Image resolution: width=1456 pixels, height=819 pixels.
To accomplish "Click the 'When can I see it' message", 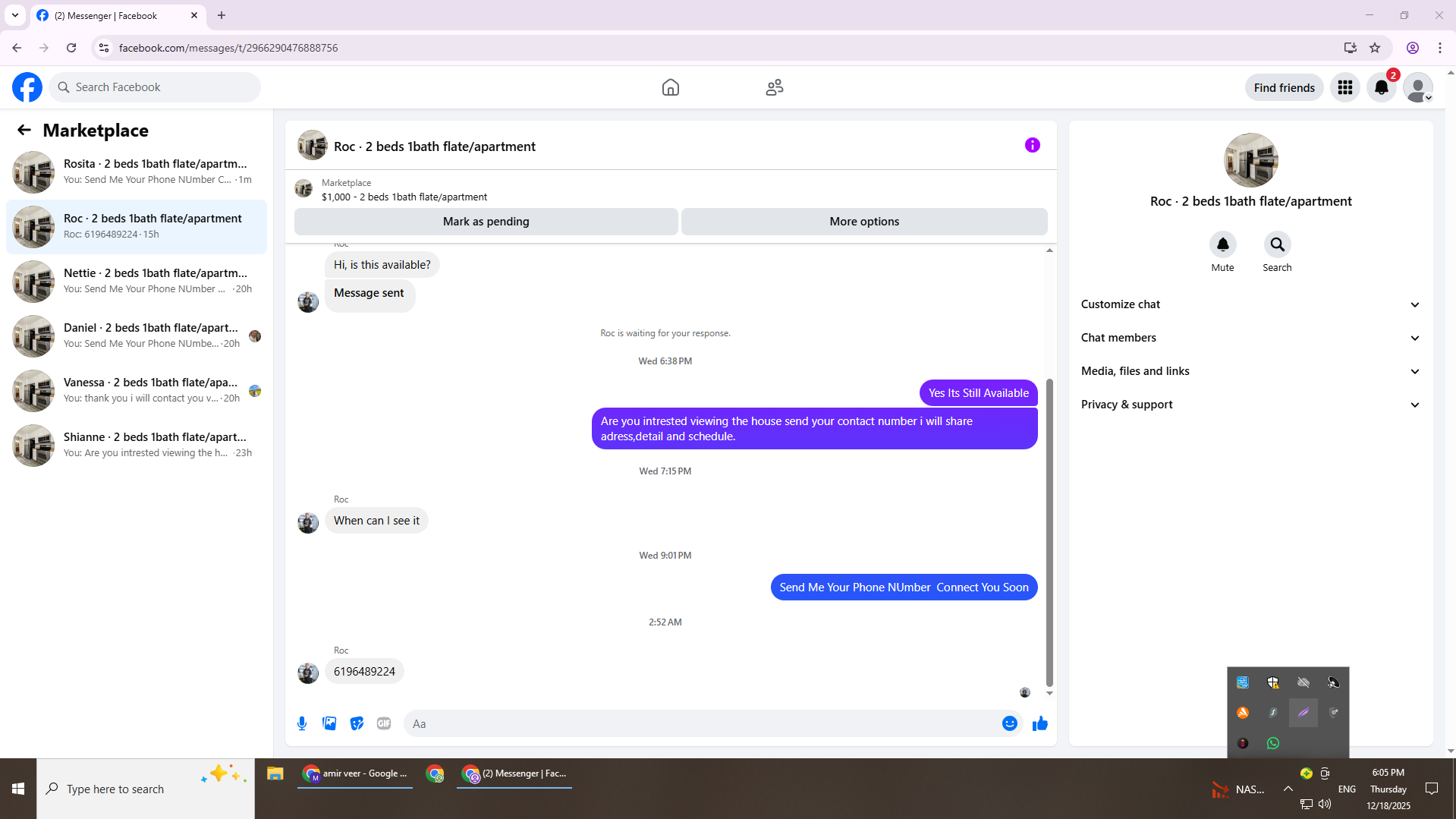I will [376, 521].
